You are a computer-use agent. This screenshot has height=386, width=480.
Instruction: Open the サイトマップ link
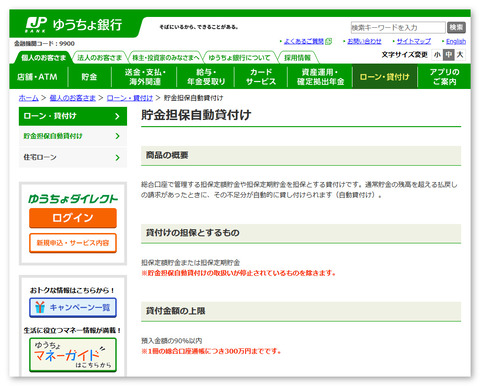413,41
